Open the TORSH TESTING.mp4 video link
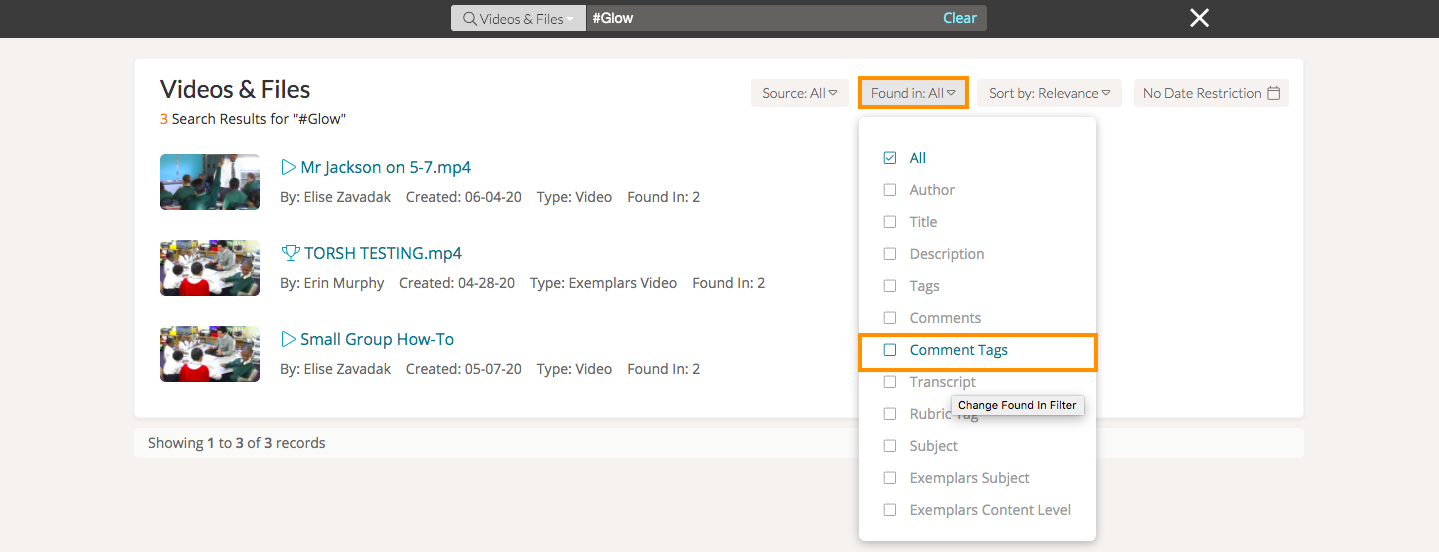1439x552 pixels. [382, 254]
